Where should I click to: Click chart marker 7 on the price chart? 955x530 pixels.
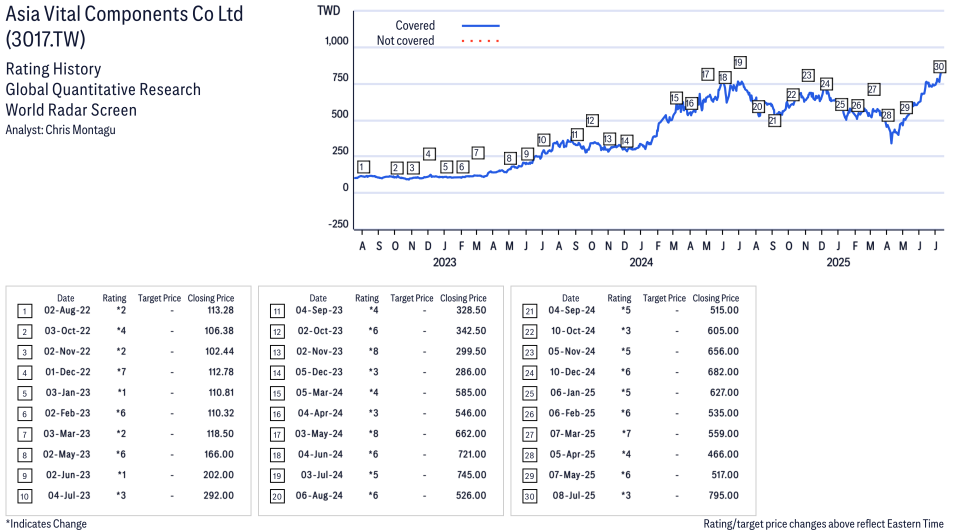[x=478, y=153]
